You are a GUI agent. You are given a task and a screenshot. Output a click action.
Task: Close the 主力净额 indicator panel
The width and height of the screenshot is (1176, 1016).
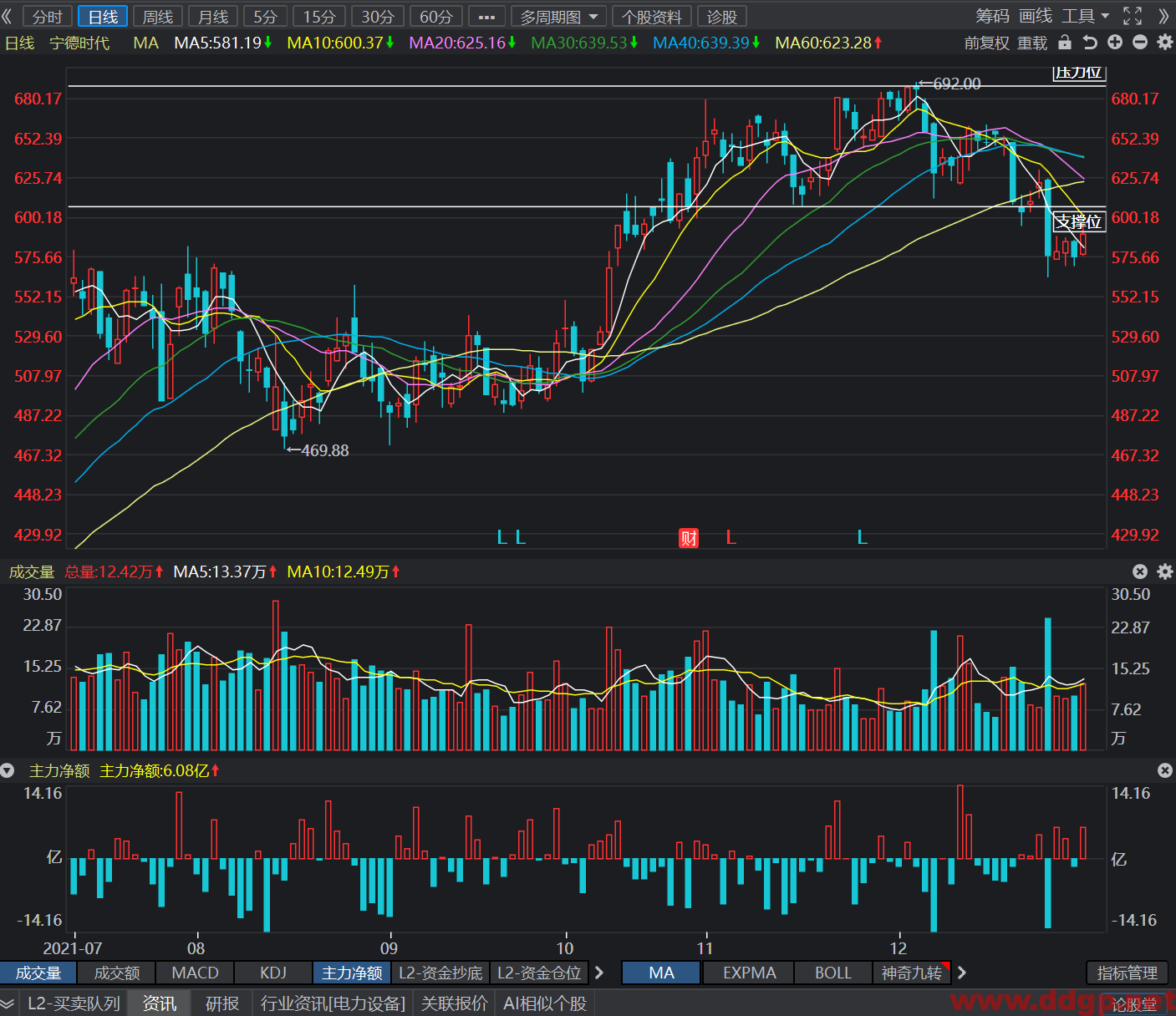[x=1165, y=770]
